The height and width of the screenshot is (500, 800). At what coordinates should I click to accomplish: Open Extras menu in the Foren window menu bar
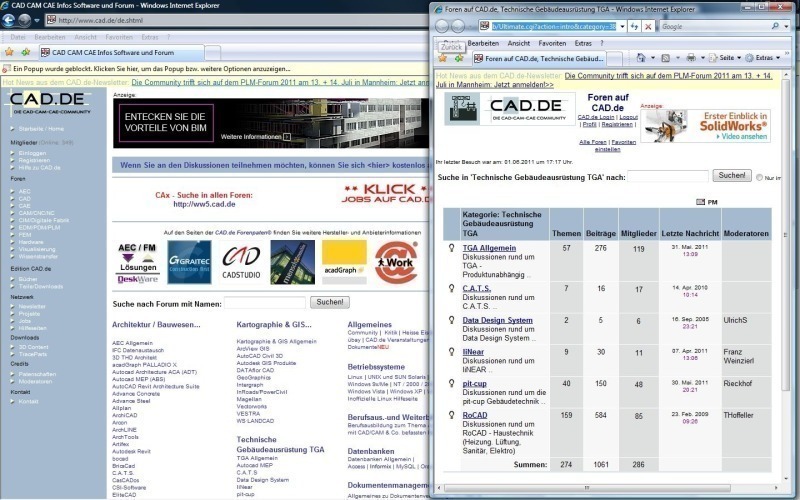583,43
